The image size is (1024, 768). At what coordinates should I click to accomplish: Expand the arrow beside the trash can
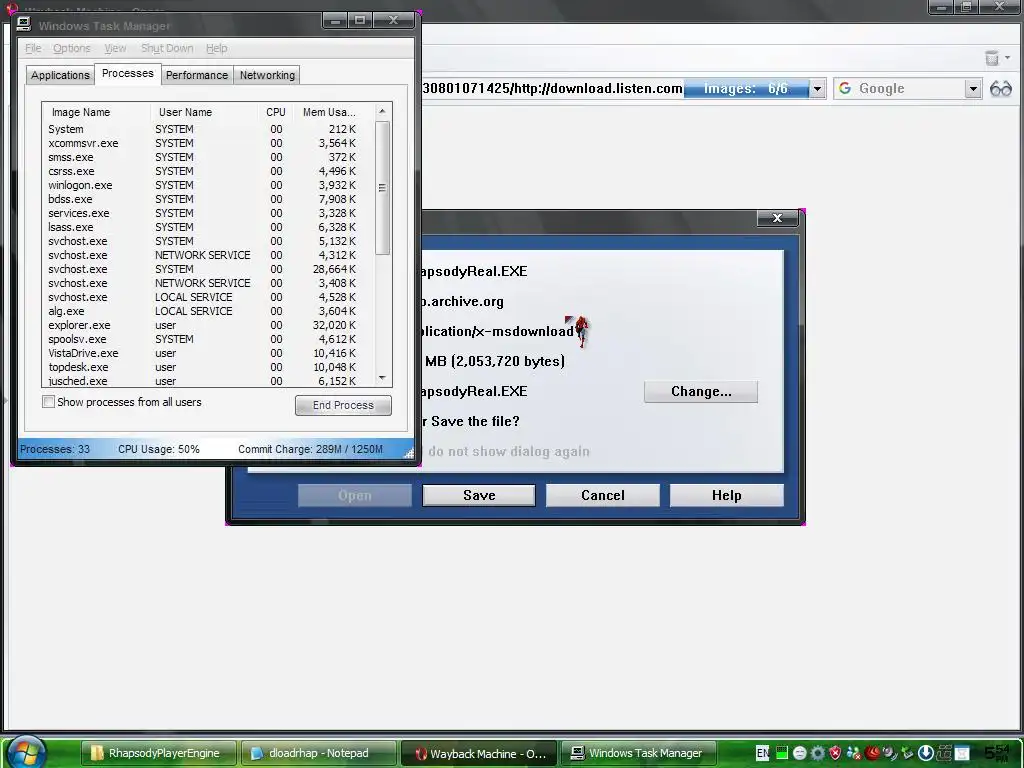1008,58
